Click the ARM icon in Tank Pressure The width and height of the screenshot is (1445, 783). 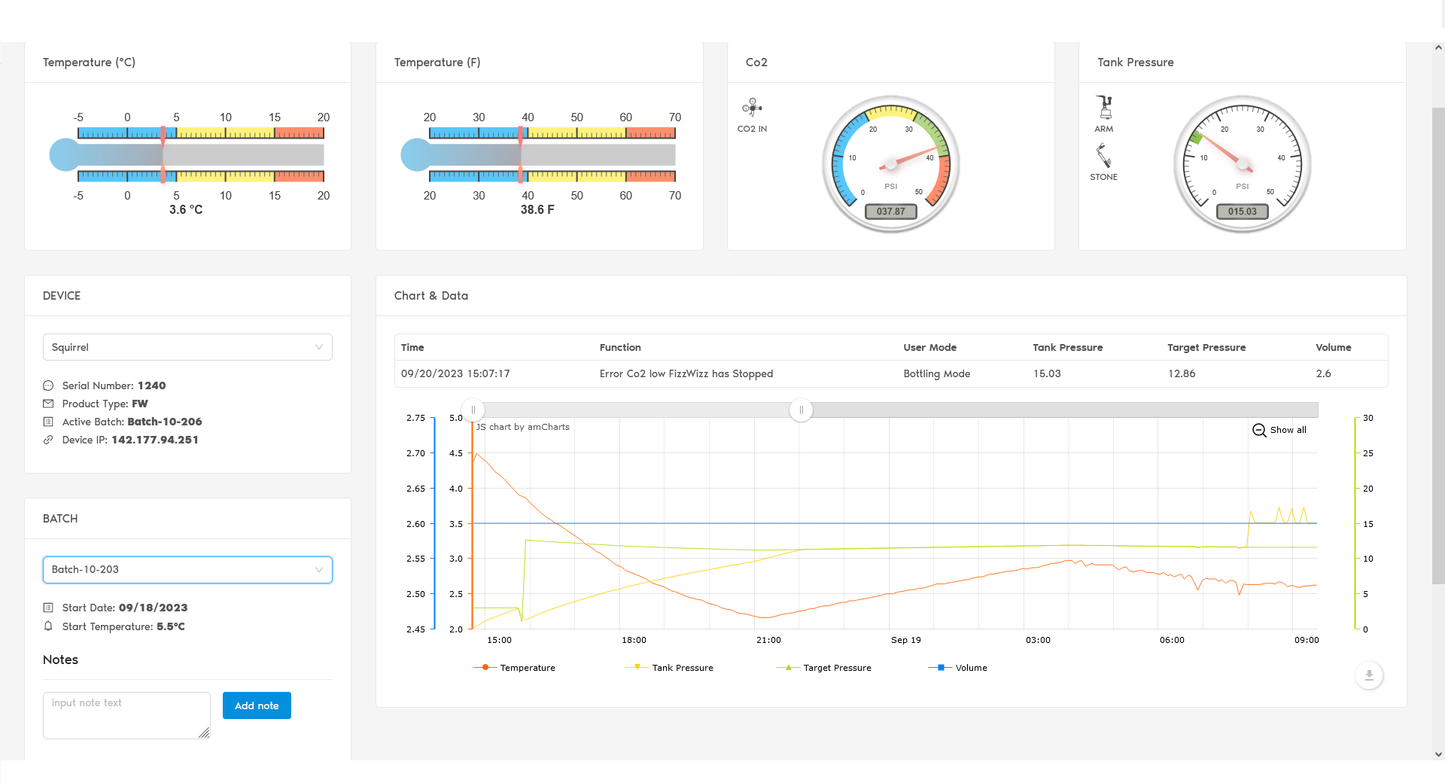coord(1104,107)
